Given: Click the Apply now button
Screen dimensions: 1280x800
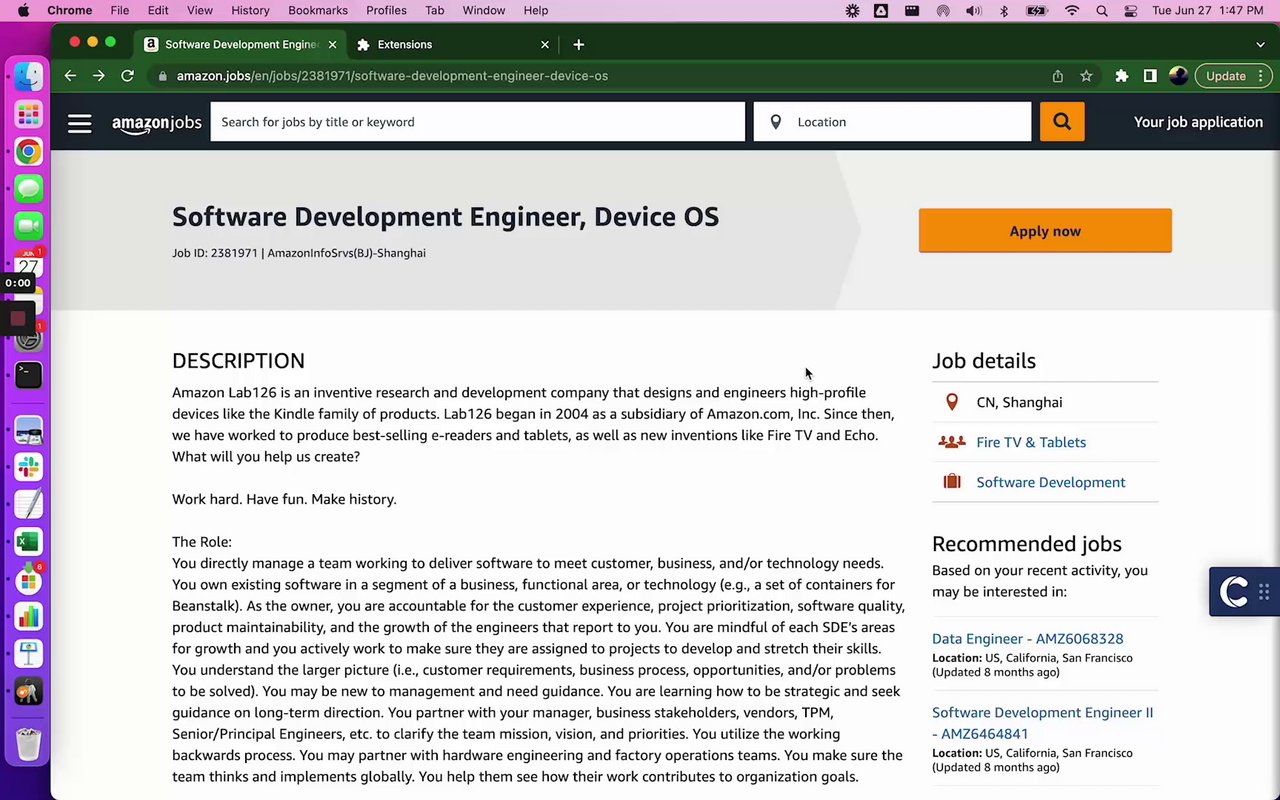Looking at the screenshot, I should [1045, 231].
